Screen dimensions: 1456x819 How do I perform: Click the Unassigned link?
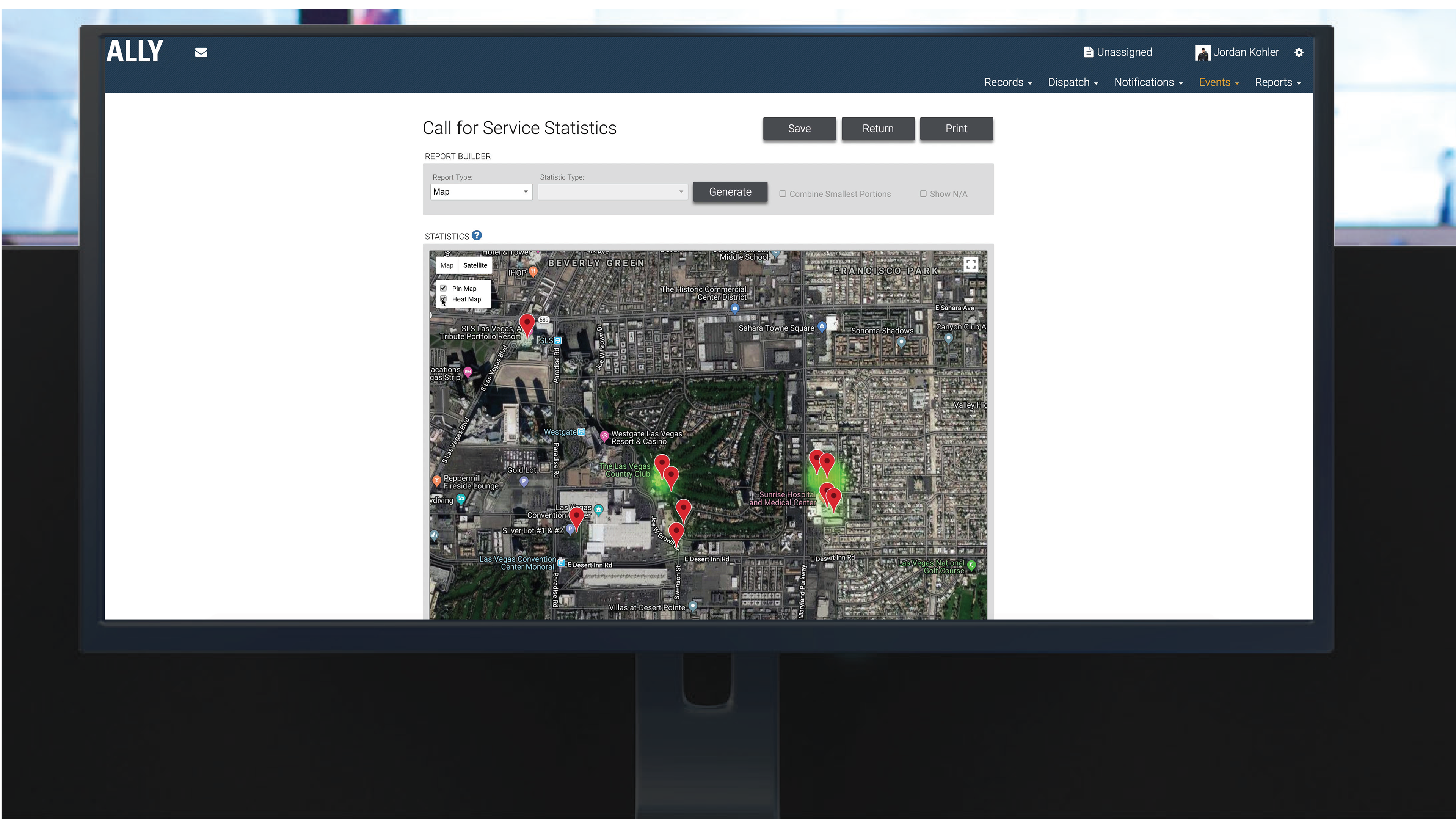pyautogui.click(x=1124, y=52)
